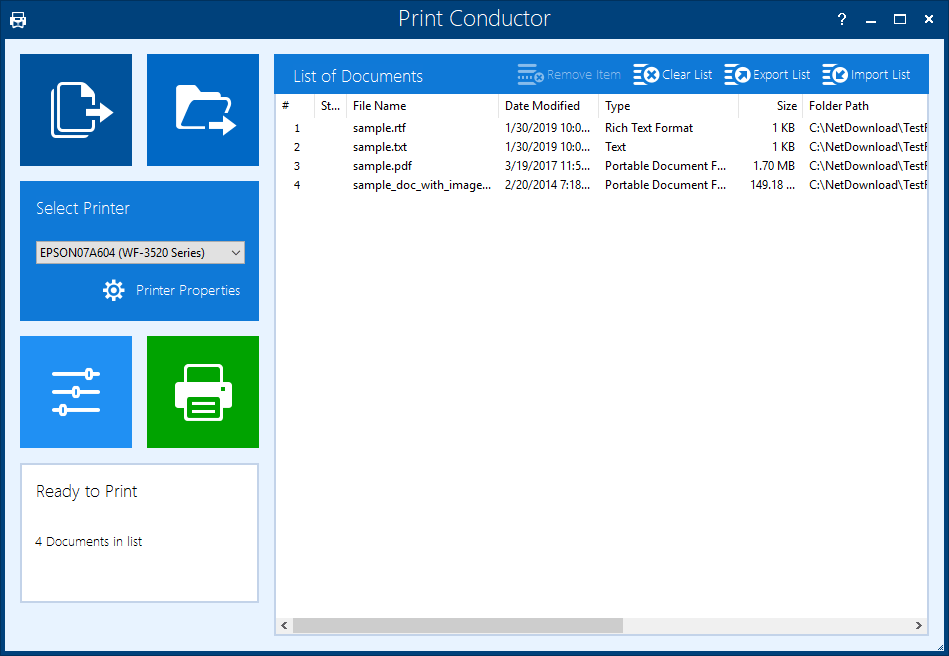
Task: Click the Clear List icon
Action: pos(646,75)
